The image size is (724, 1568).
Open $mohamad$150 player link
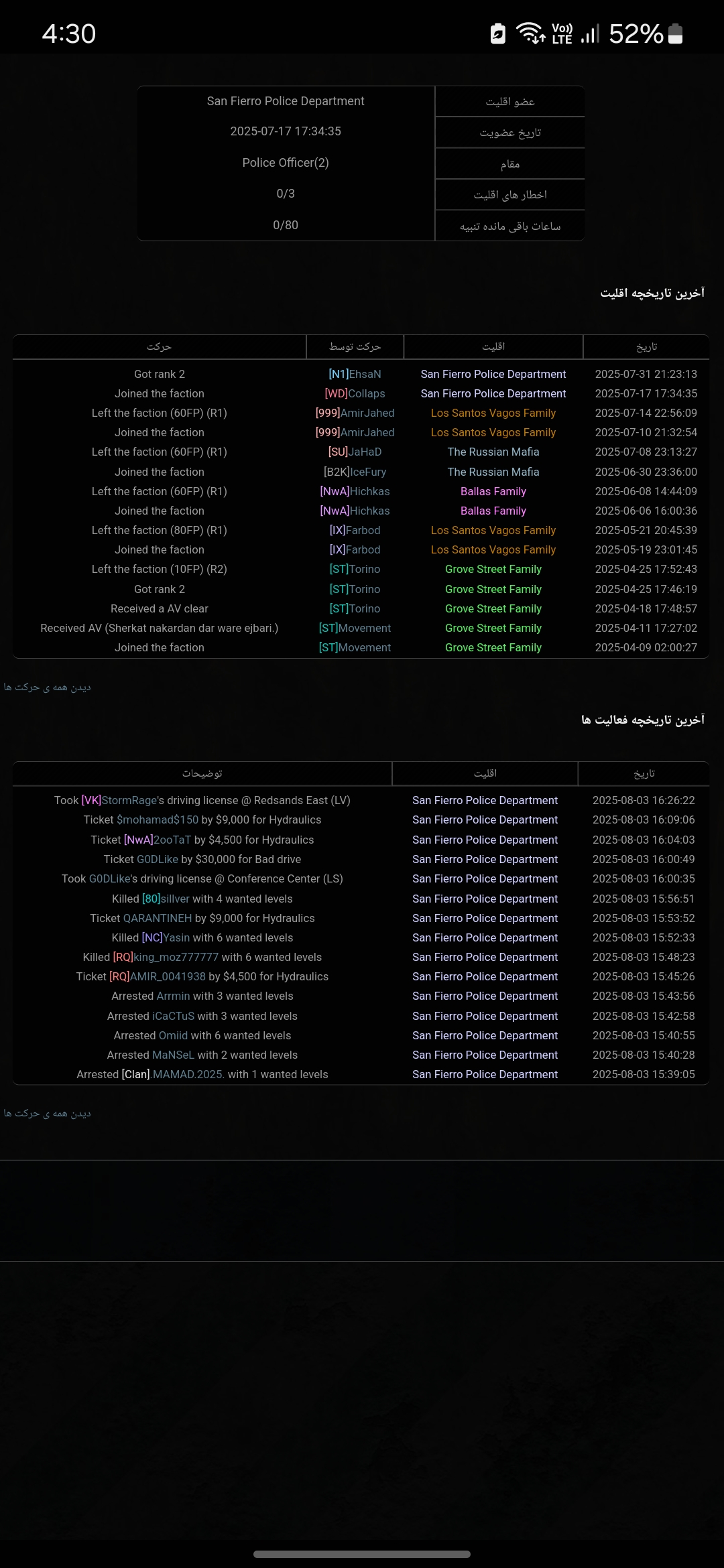coord(158,820)
